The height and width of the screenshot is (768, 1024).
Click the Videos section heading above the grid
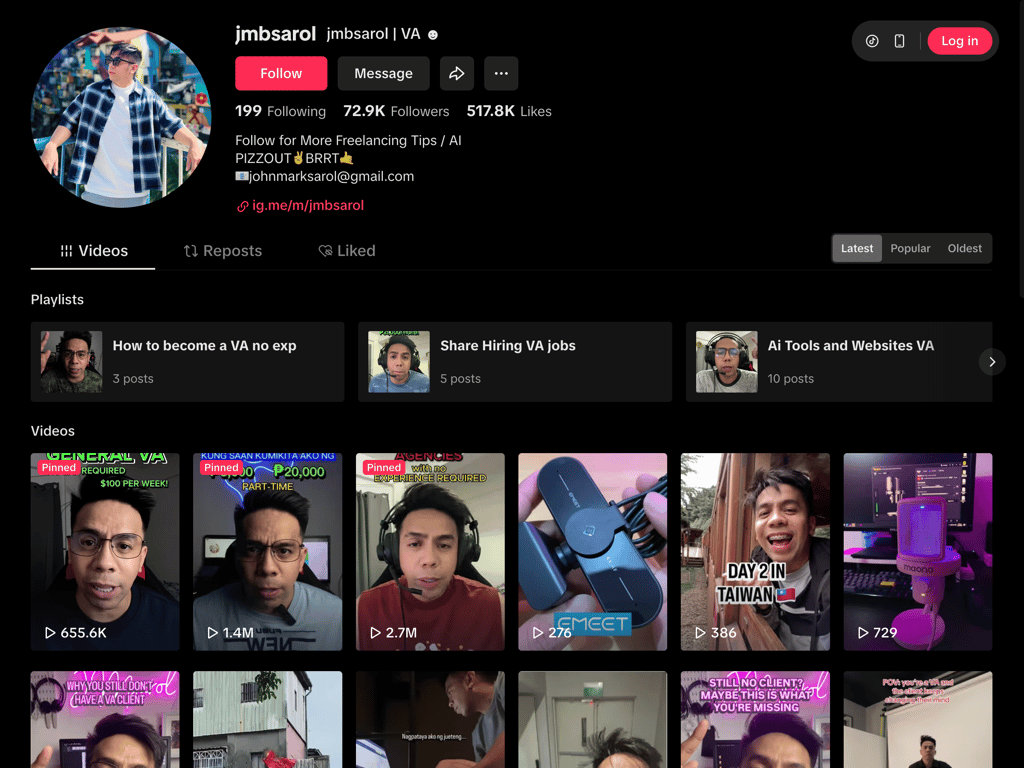[x=53, y=431]
